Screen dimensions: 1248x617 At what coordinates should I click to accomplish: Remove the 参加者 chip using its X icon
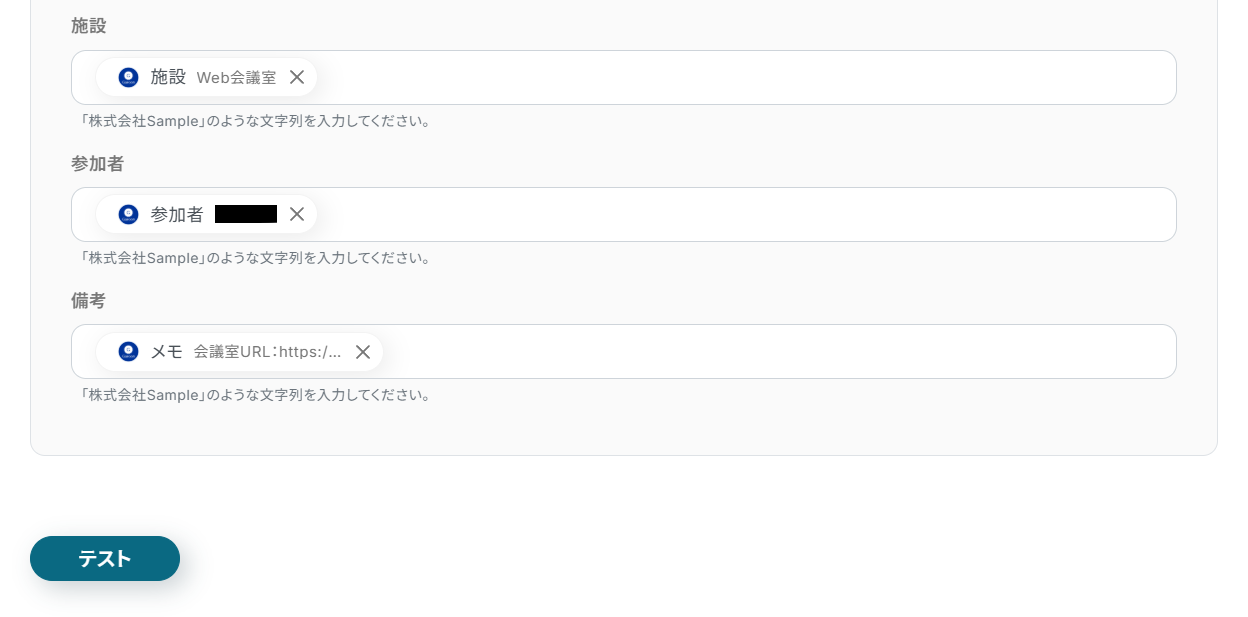click(297, 214)
